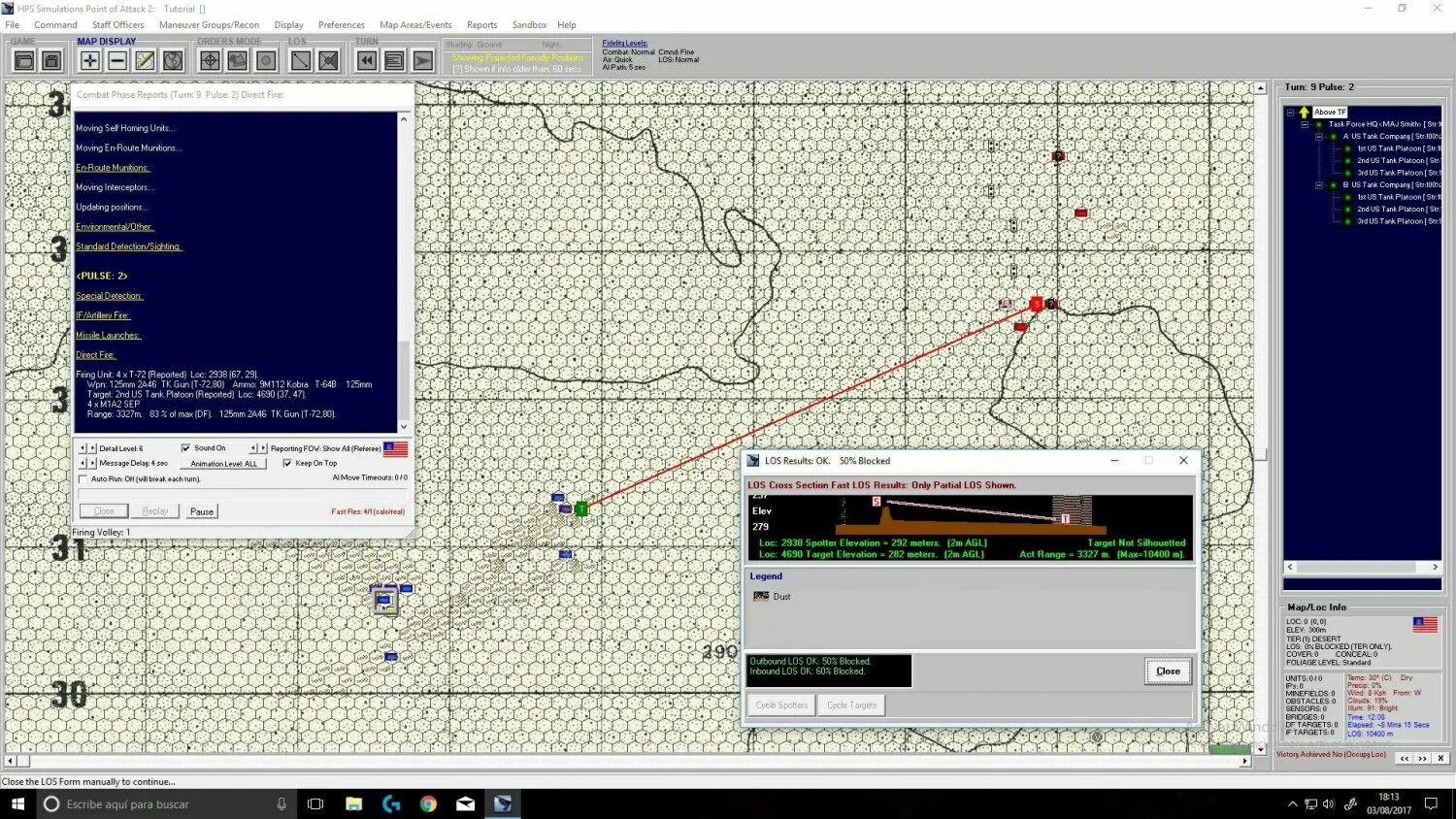Click the report text scrollbar down arrow
Viewport: 1456px width, 819px height.
tap(404, 427)
